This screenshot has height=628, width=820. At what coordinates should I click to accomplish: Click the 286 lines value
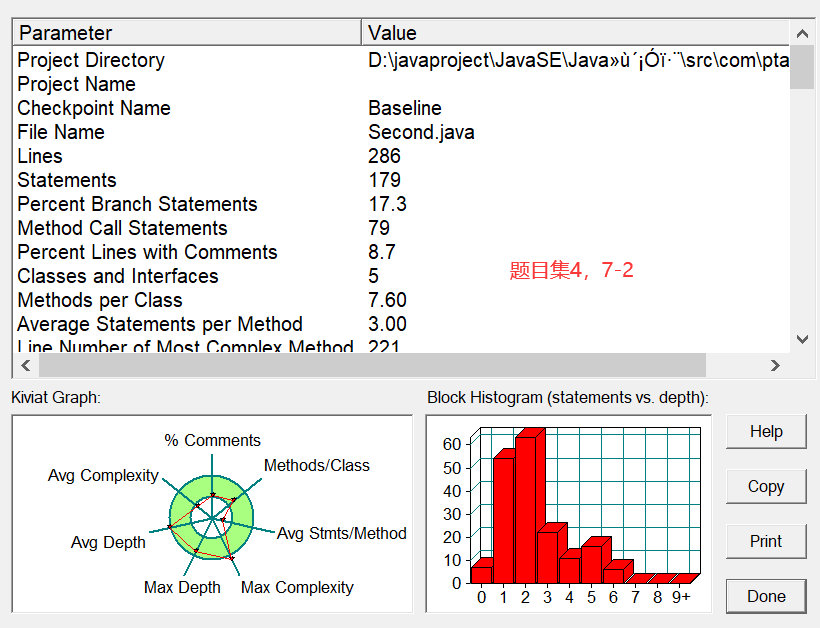384,156
